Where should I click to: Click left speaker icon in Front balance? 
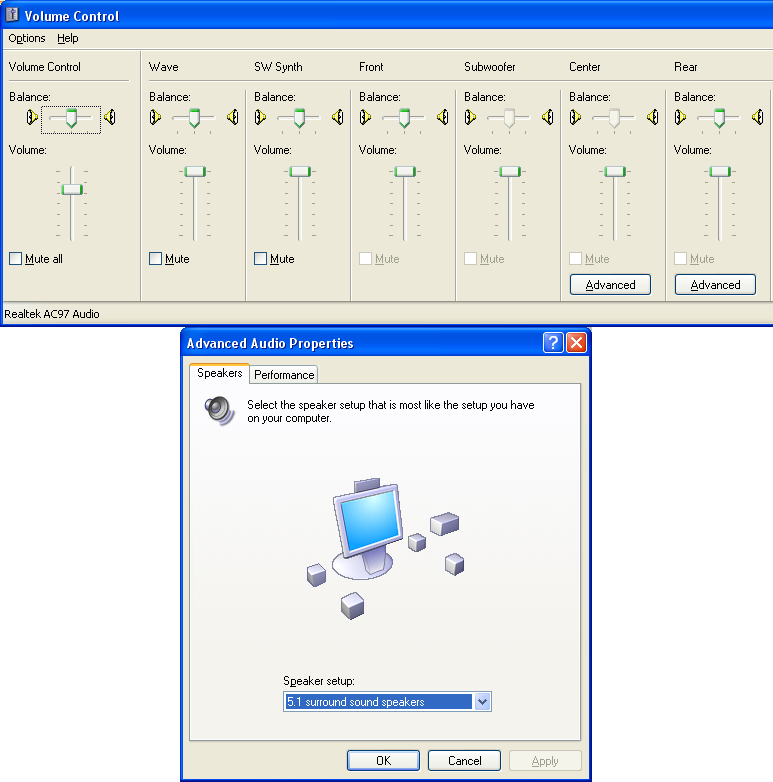(365, 117)
